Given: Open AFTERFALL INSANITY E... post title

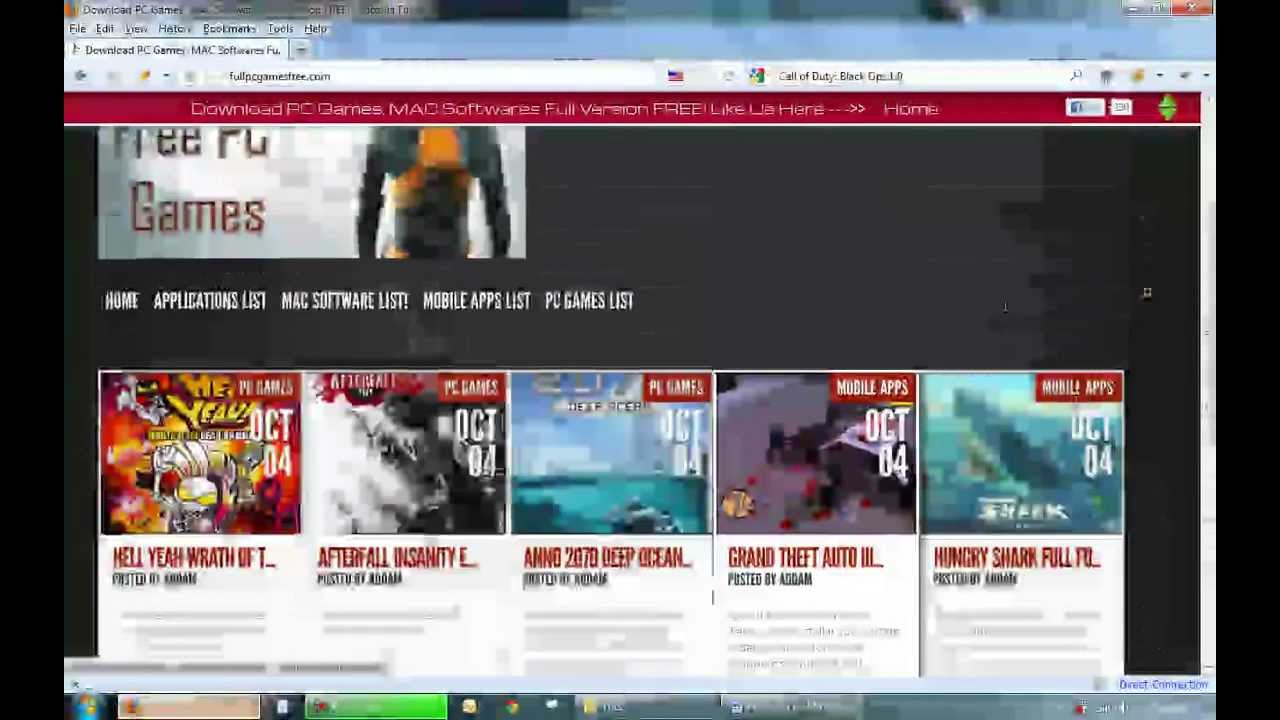Looking at the screenshot, I should [x=397, y=558].
